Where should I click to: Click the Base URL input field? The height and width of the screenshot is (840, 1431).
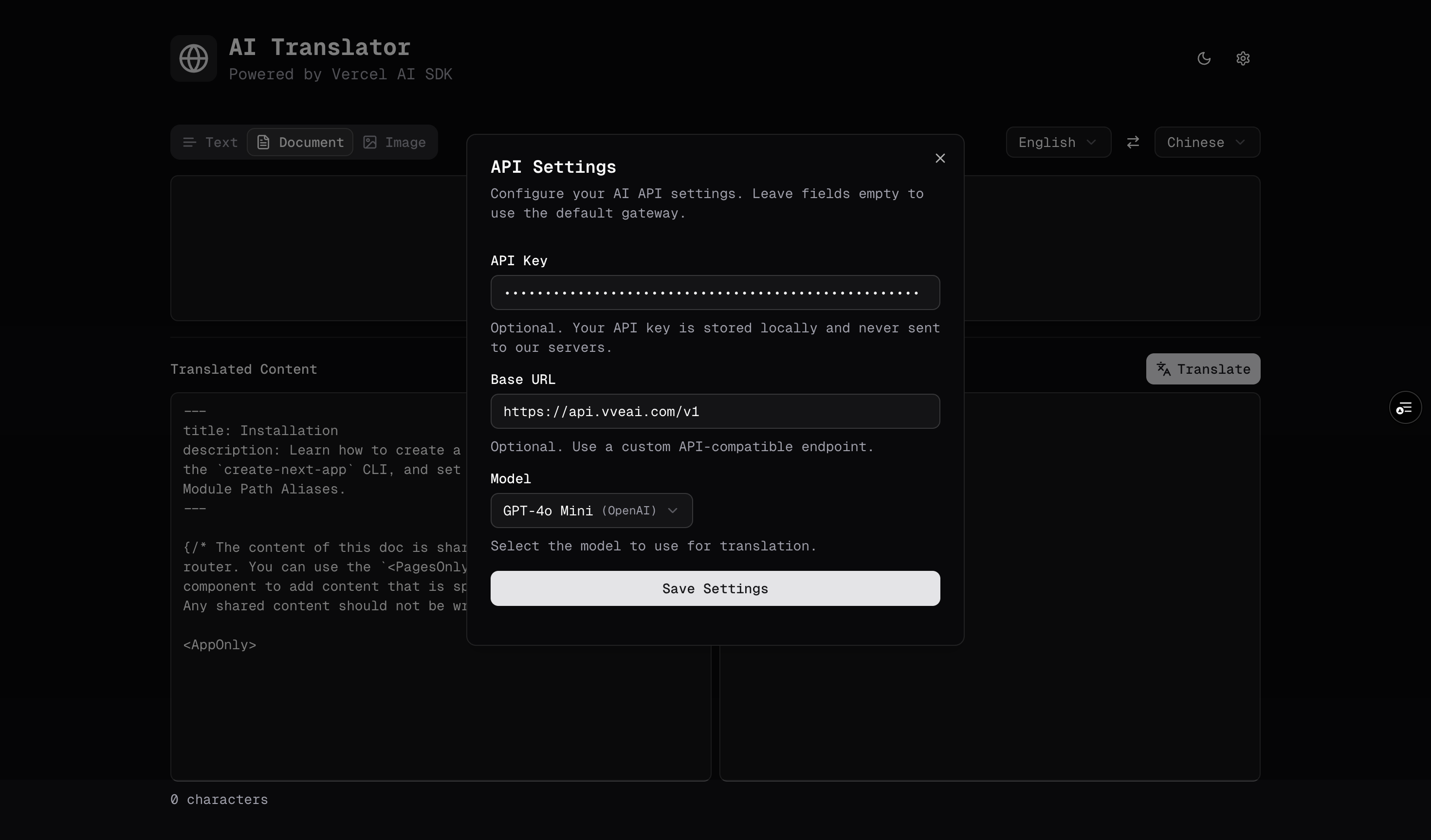[x=715, y=411]
